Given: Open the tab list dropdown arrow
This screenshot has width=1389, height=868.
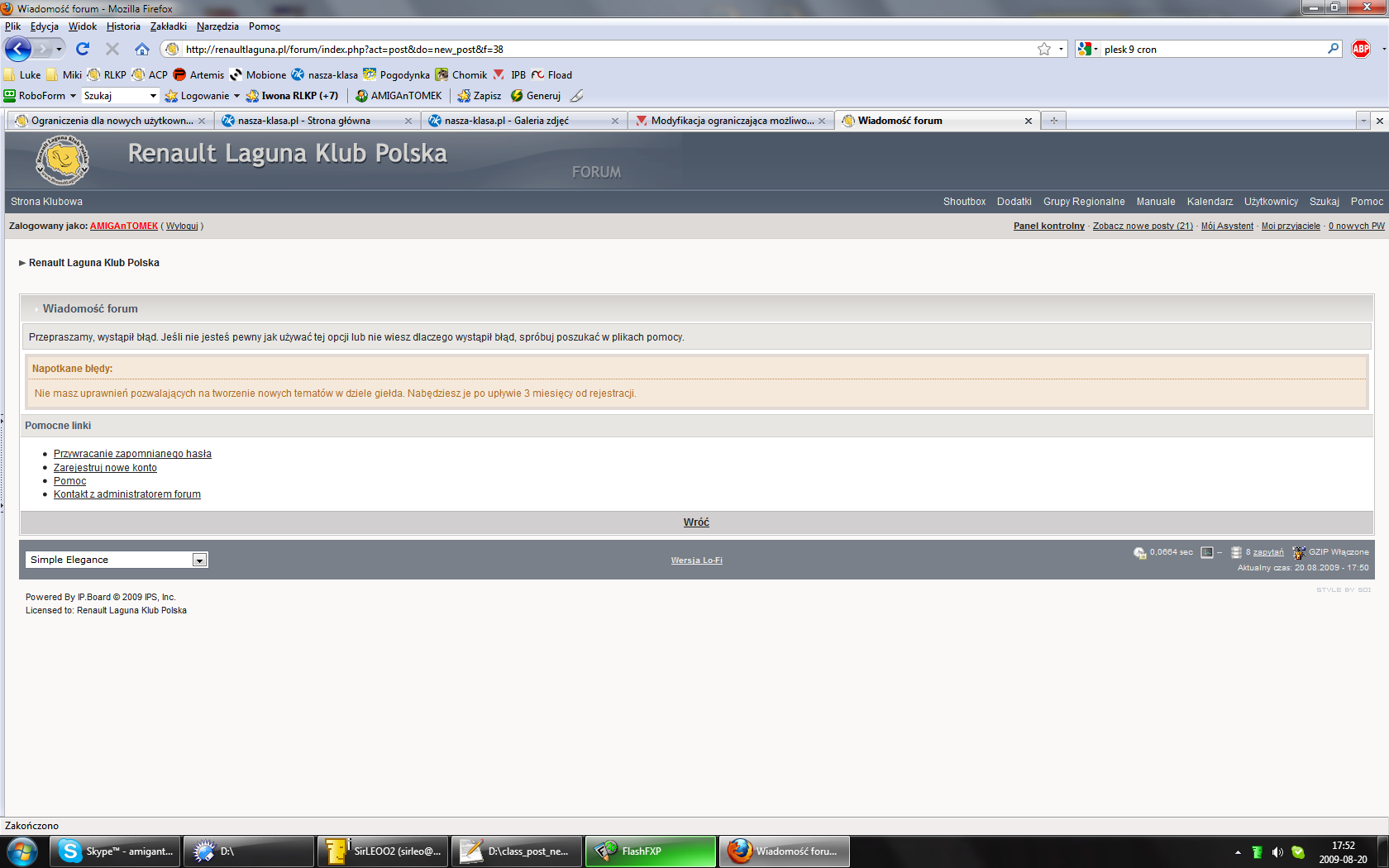Looking at the screenshot, I should click(x=1363, y=121).
